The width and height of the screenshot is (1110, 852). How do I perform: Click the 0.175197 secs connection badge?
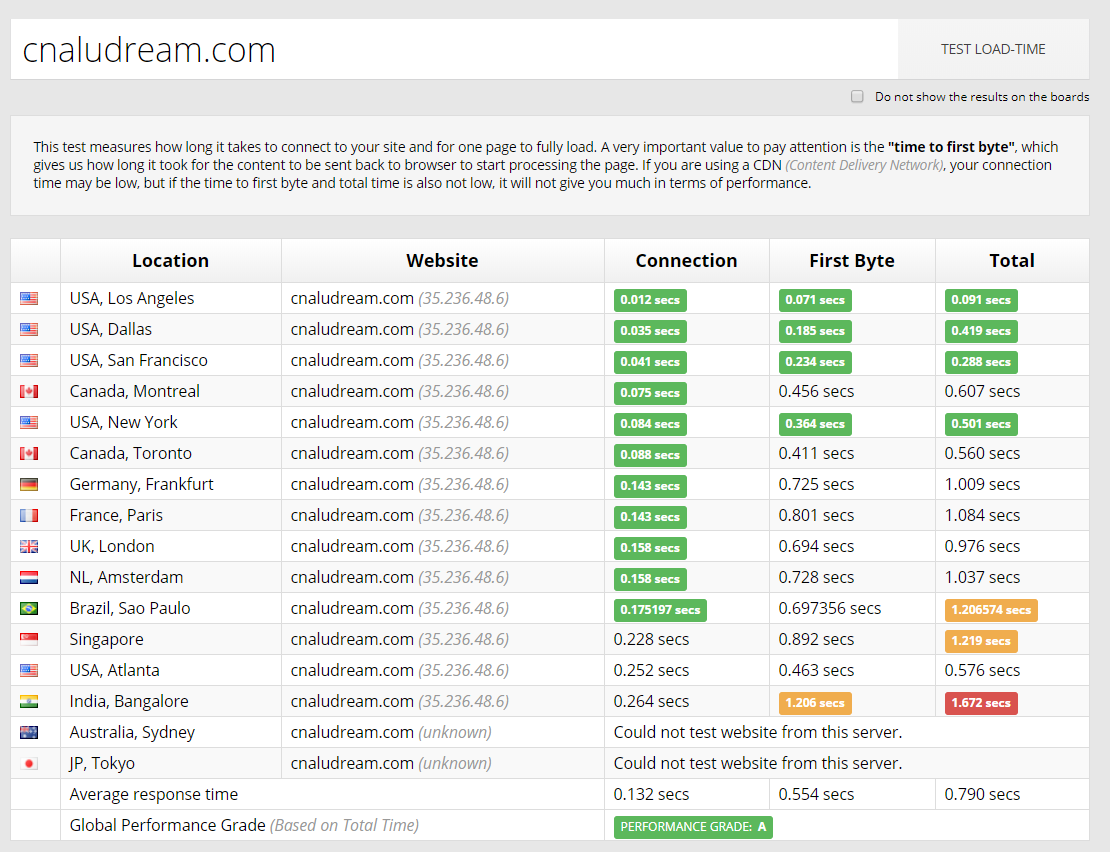[660, 610]
